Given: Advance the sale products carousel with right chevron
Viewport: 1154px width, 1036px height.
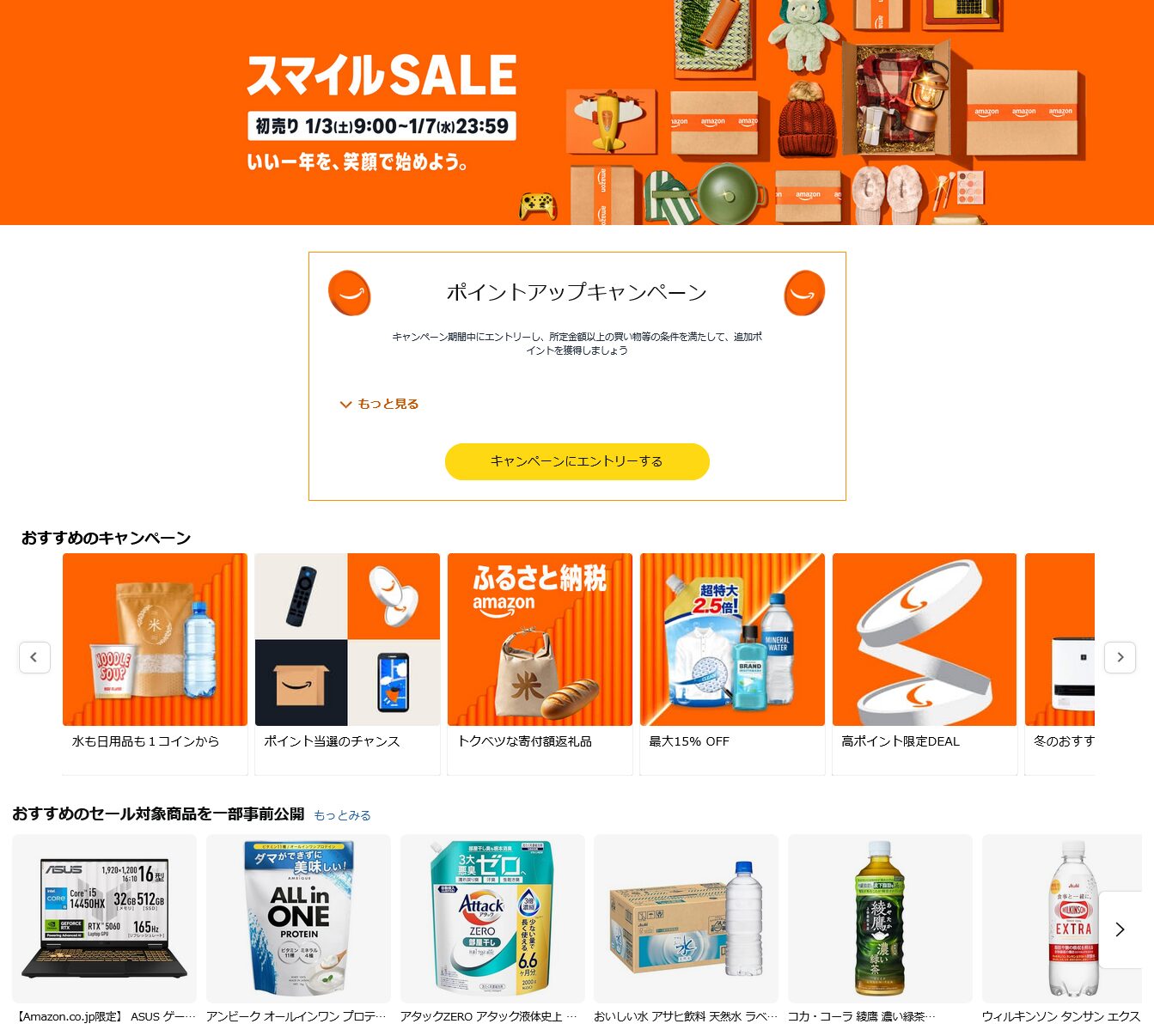Looking at the screenshot, I should click(1120, 929).
